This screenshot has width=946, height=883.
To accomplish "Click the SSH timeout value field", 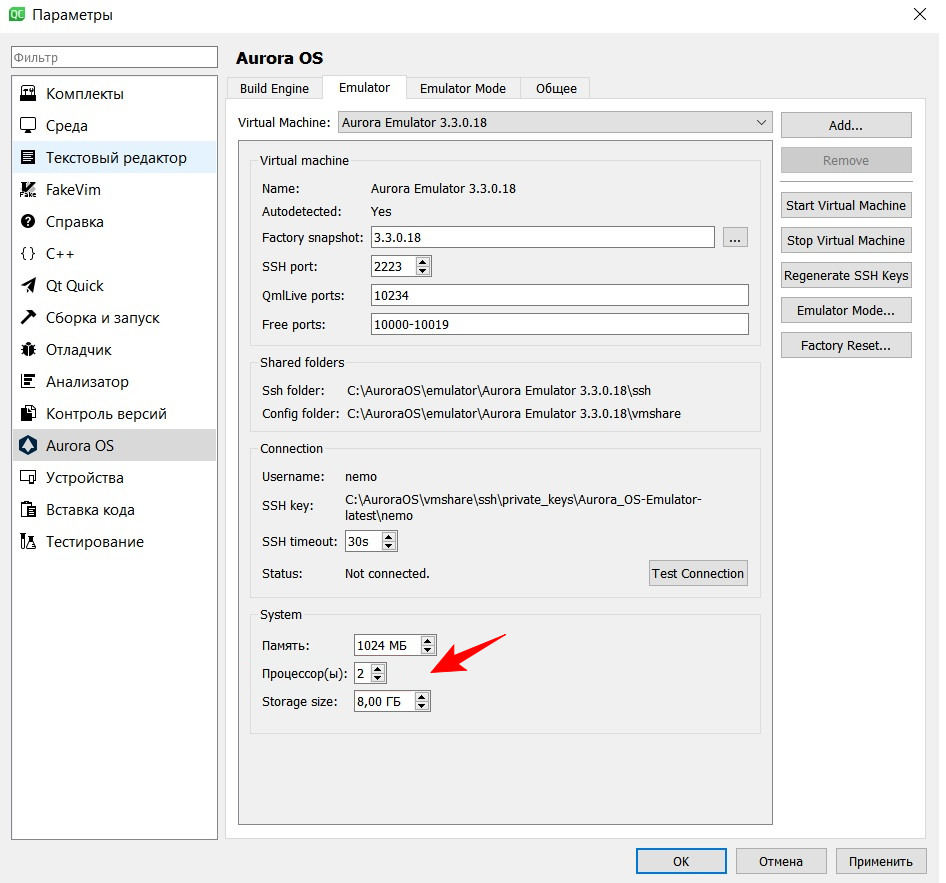I will (364, 542).
